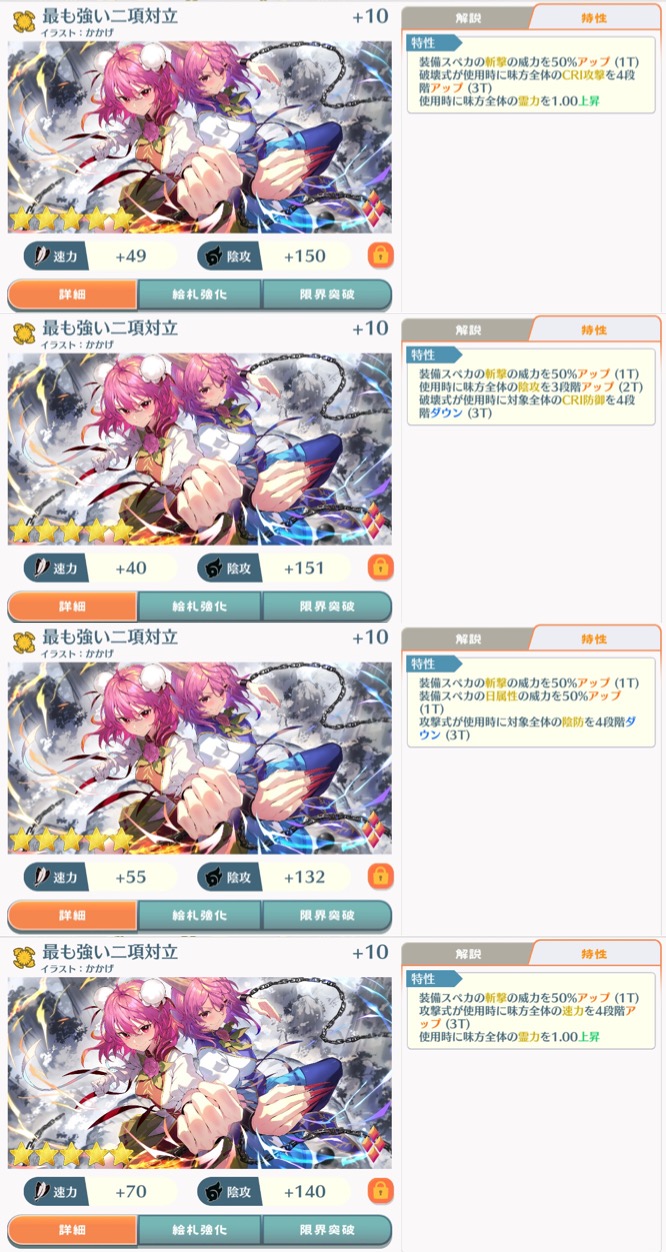Toggle the lock icon beside 陰攻 +150
Screen dimensions: 666x1252
(x=380, y=255)
